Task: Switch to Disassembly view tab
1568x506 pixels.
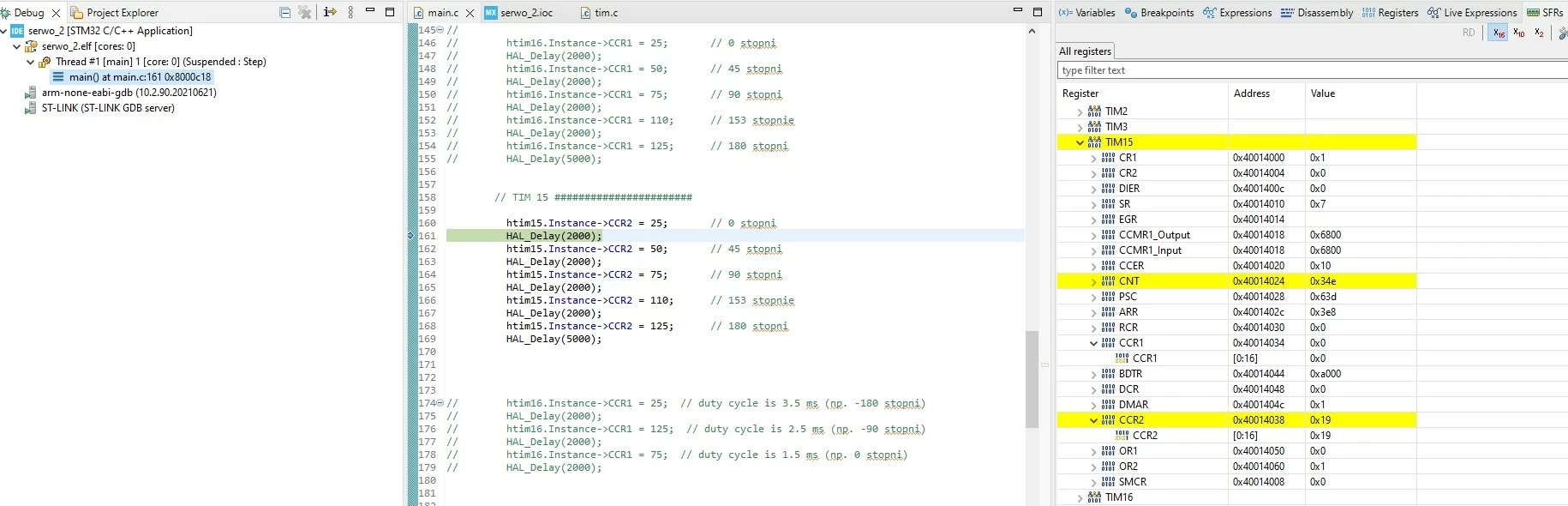Action: coord(1317,13)
